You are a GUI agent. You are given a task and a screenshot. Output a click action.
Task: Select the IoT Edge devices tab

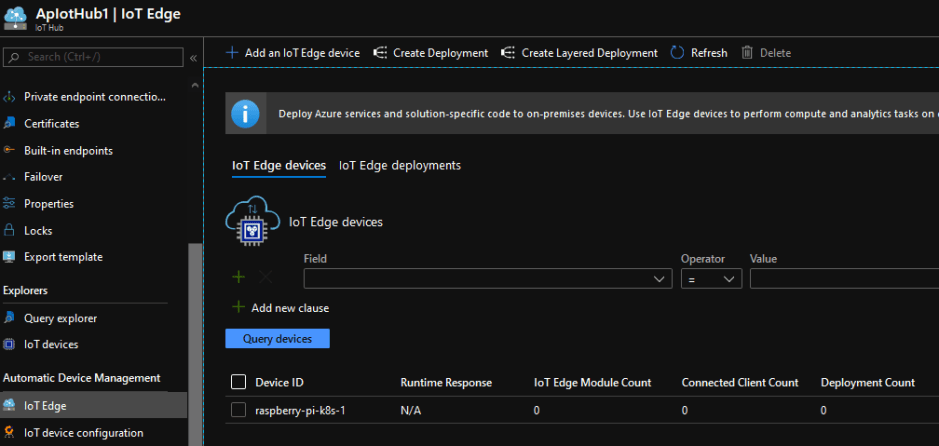(x=278, y=165)
